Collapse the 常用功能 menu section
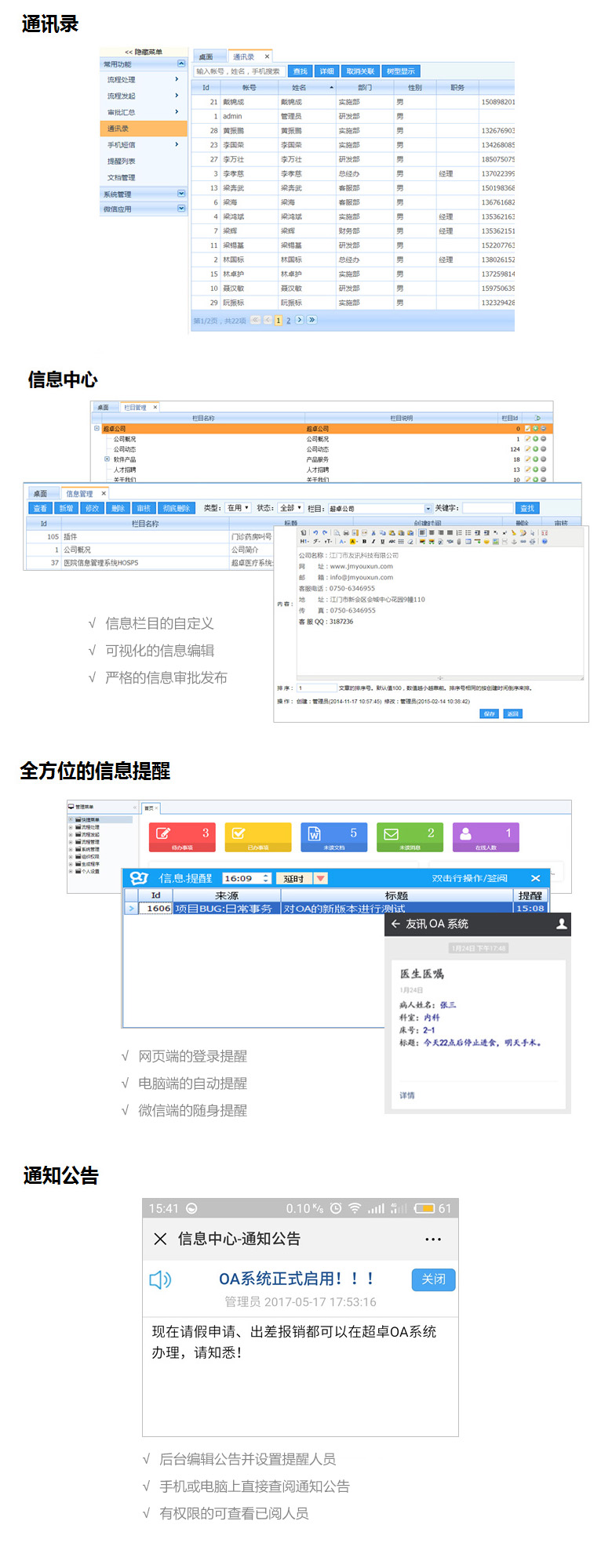The width and height of the screenshot is (612, 1568). coord(181,64)
